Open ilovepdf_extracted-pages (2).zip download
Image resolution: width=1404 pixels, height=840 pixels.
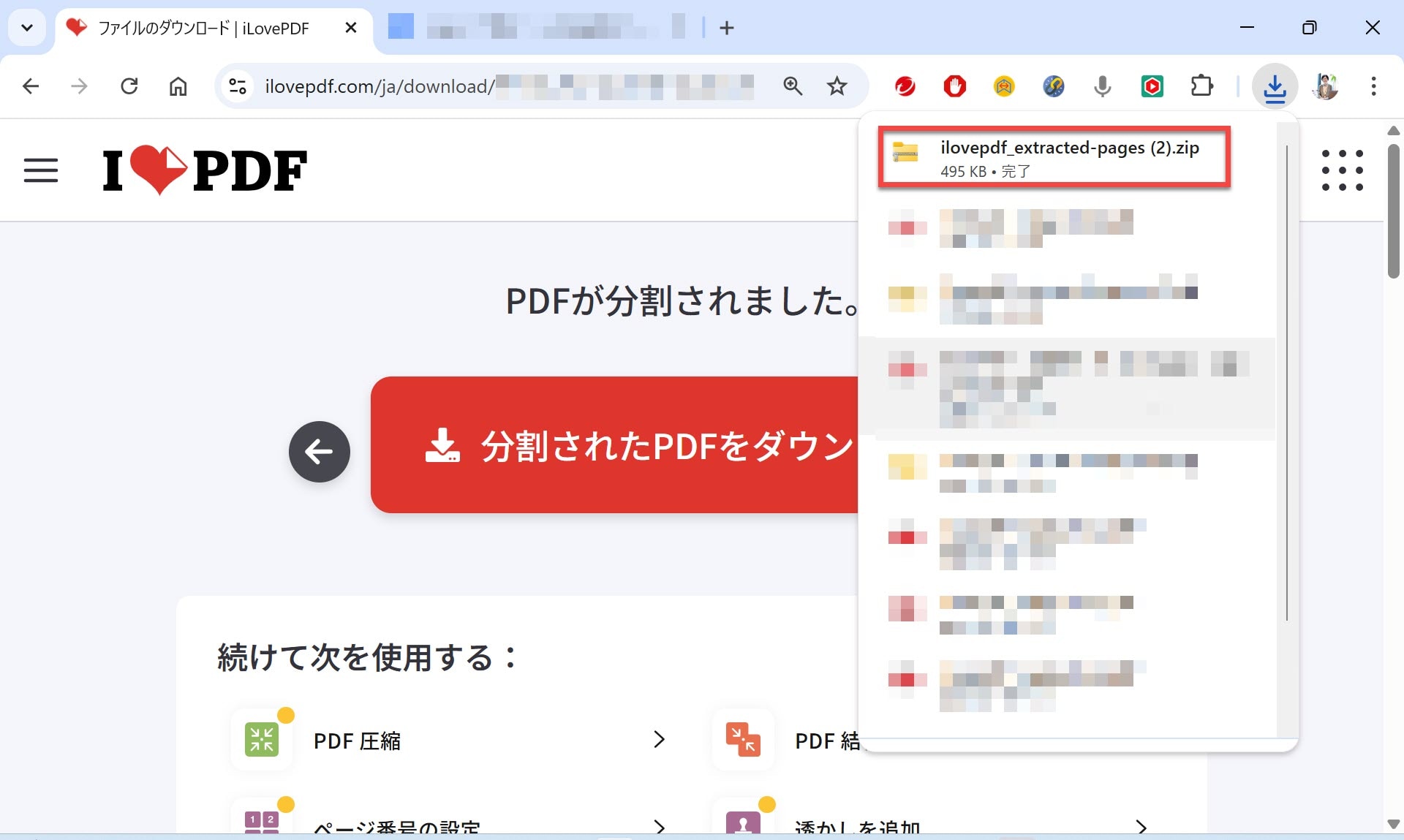(1053, 158)
